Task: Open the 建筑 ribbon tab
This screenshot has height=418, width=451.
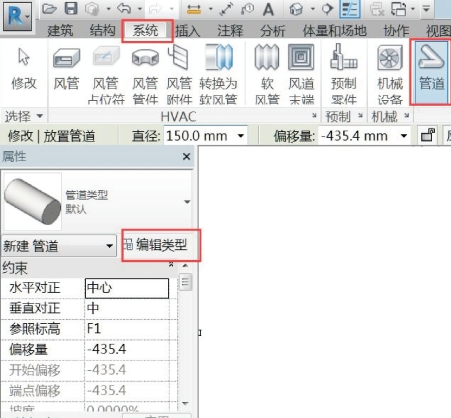Action: [x=60, y=31]
